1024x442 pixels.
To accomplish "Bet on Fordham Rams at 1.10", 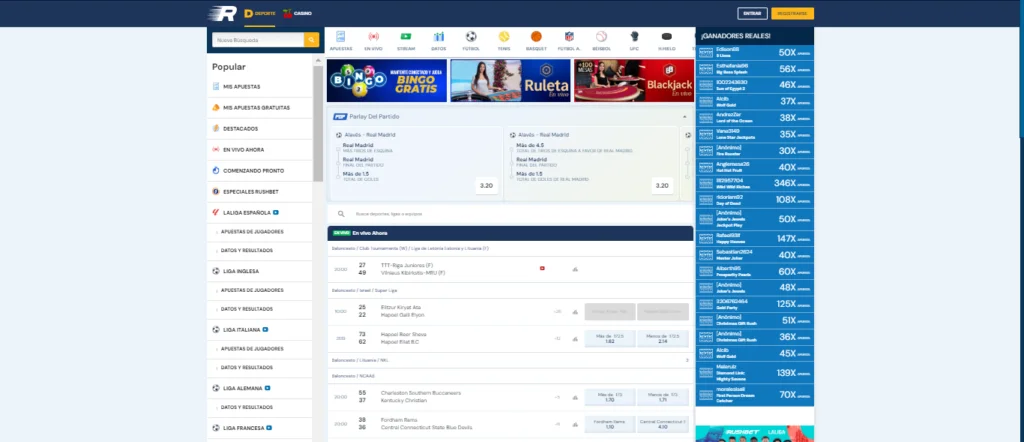I will [610, 424].
